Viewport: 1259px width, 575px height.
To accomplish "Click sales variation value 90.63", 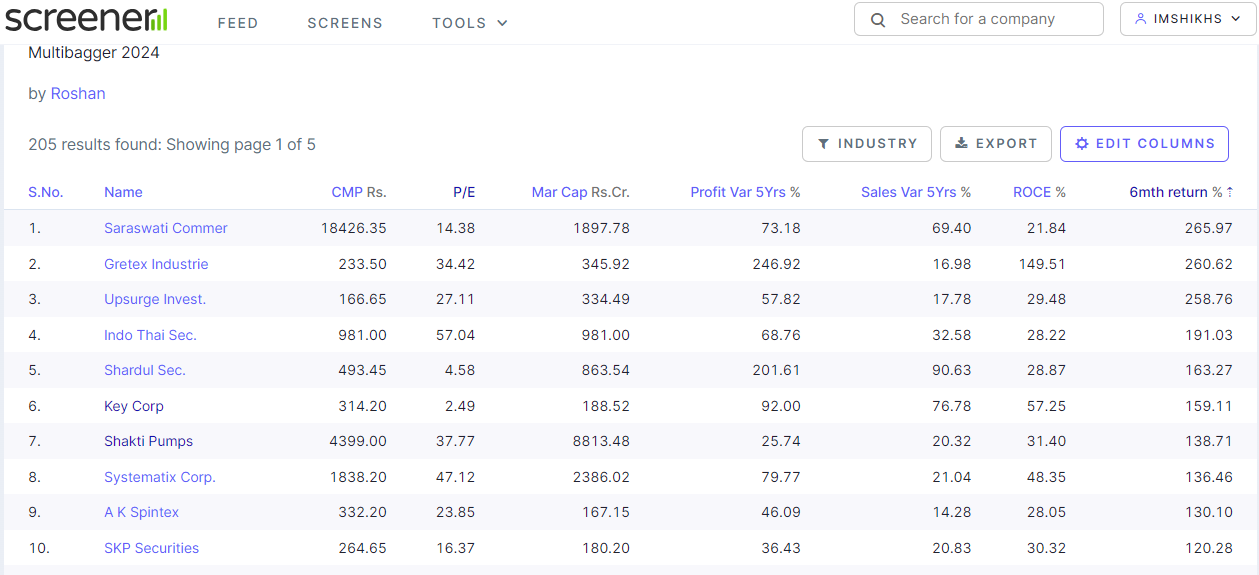I will pyautogui.click(x=952, y=370).
